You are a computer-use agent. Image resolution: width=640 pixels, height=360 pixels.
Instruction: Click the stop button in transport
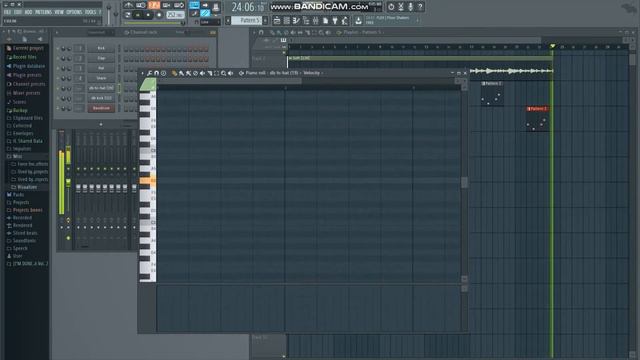[x=148, y=15]
